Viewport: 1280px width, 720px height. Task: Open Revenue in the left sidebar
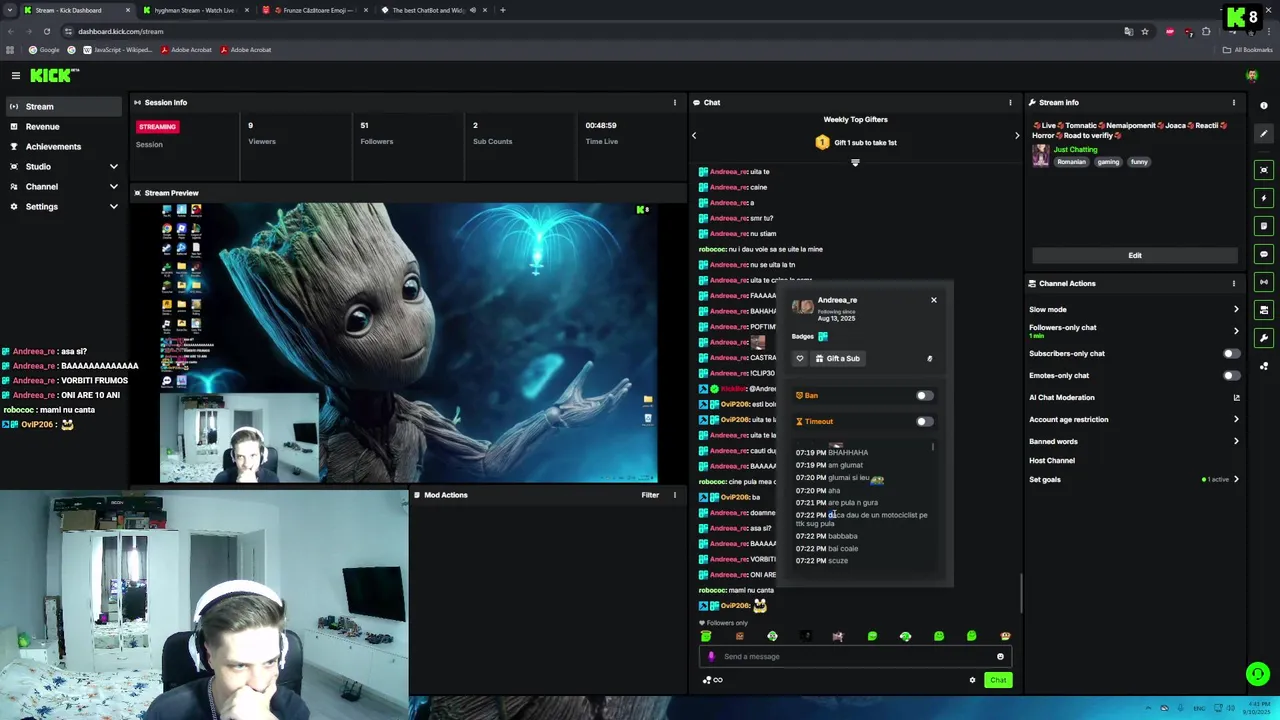pos(64,126)
